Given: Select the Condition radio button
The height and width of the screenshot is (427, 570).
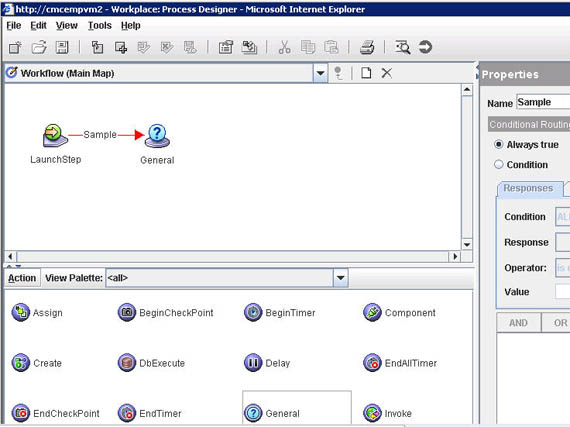Looking at the screenshot, I should click(499, 164).
